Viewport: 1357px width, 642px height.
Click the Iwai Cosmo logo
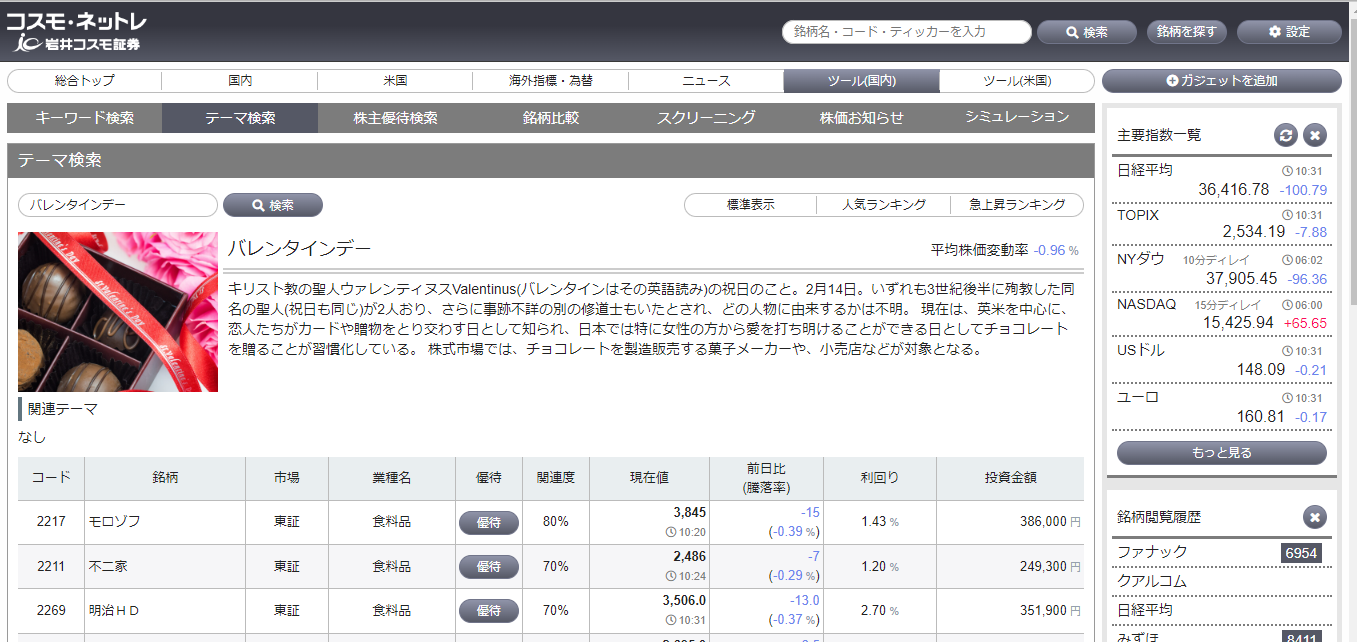point(77,32)
